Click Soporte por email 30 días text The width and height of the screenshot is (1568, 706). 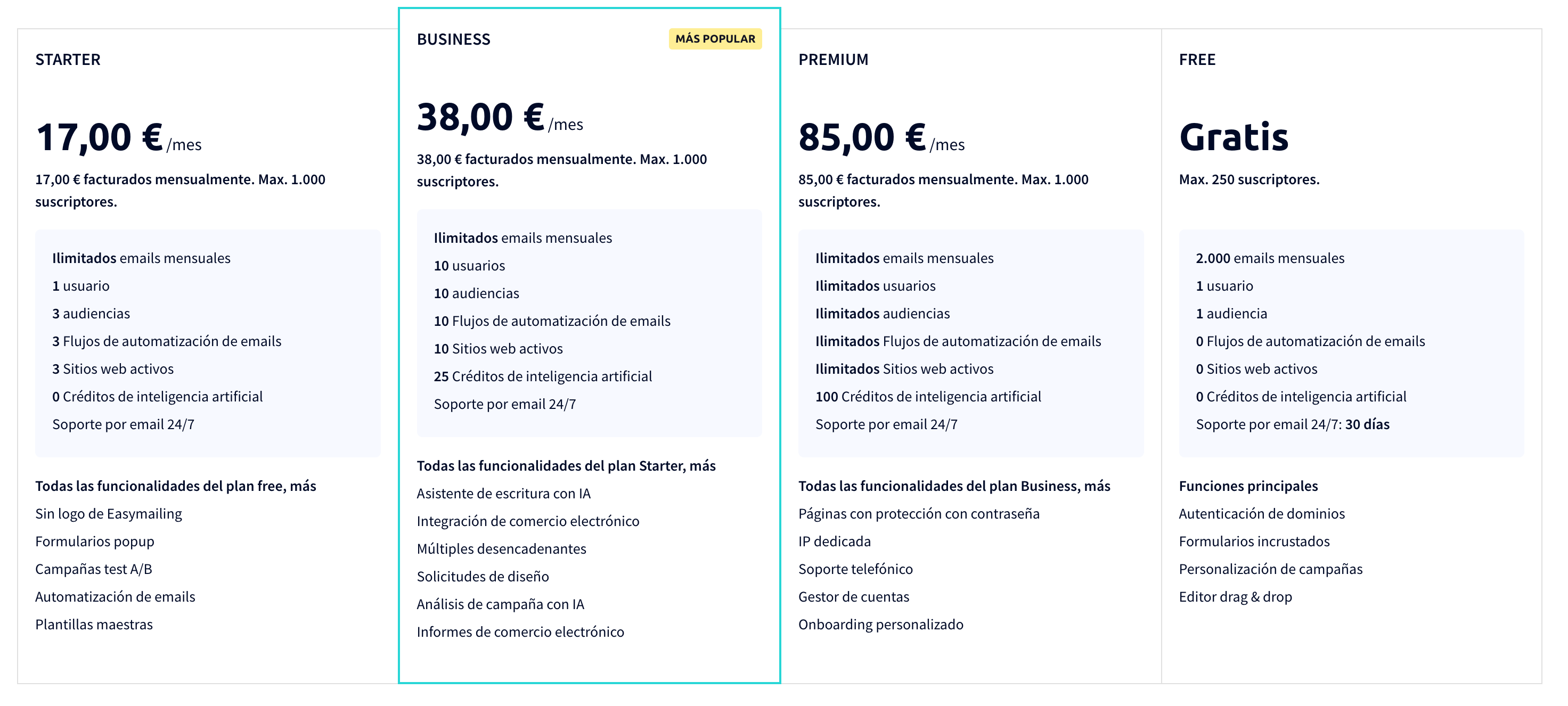pyautogui.click(x=1293, y=424)
